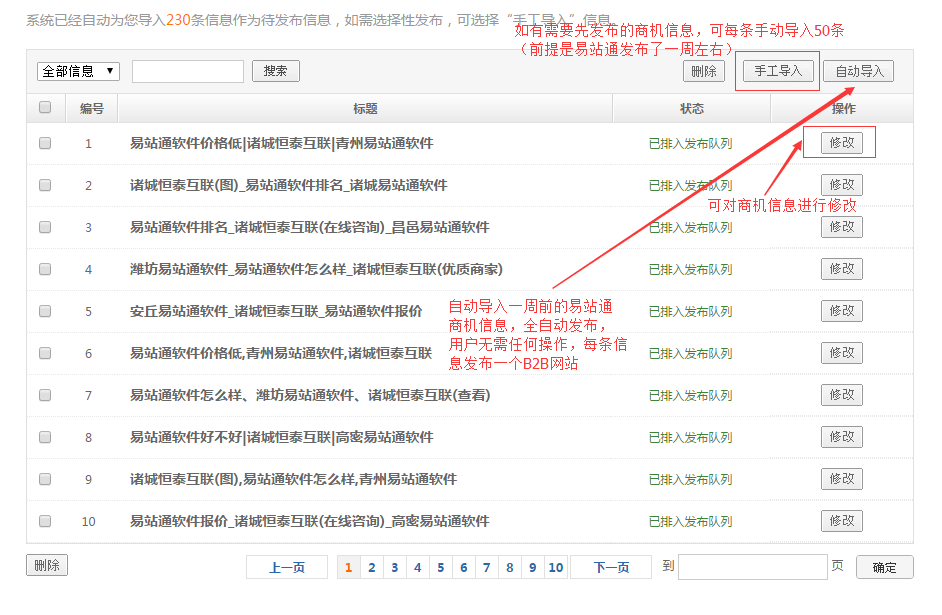942x615 pixels.
Task: Click the 手工导入 manual import button
Action: [778, 71]
